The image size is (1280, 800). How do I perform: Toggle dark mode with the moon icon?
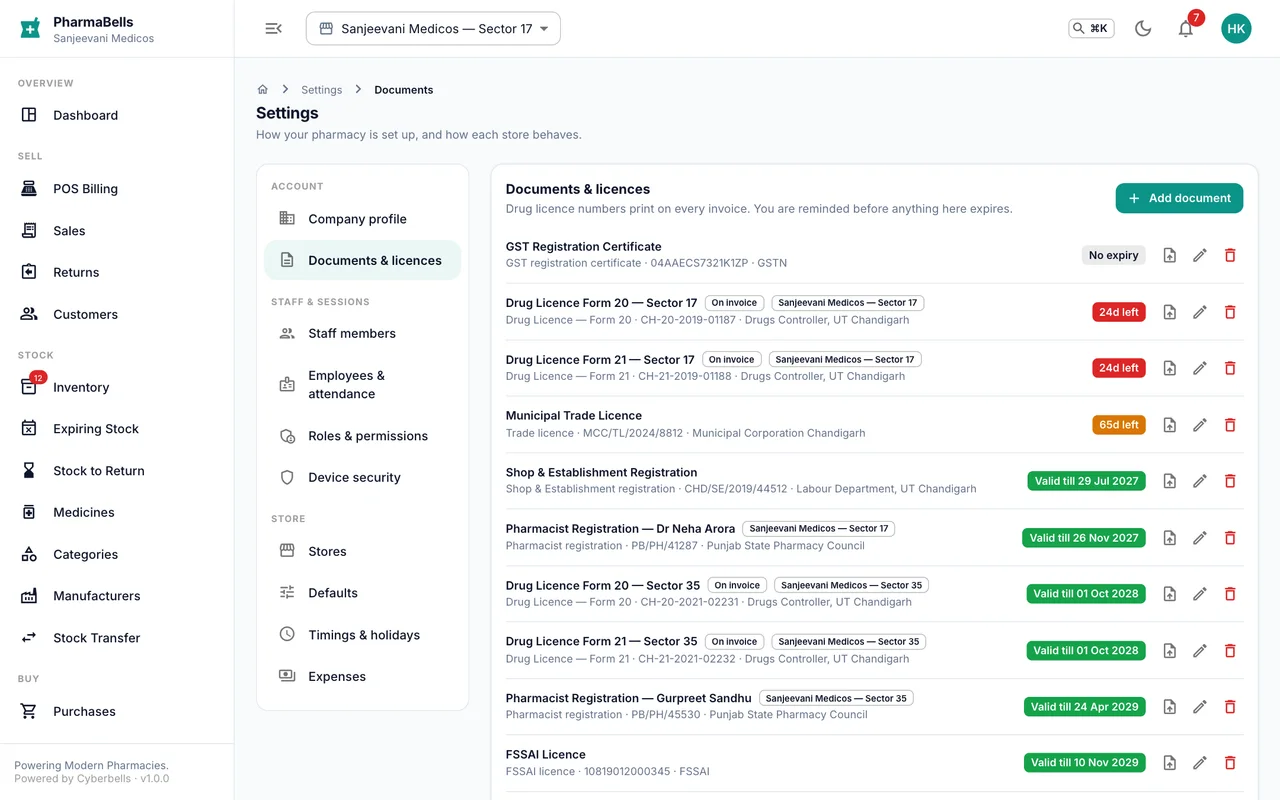coord(1143,29)
